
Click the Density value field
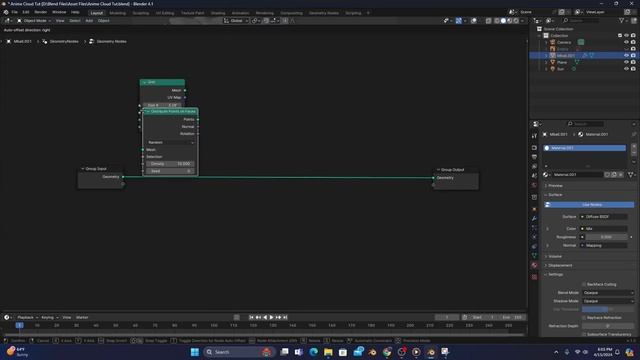(x=170, y=164)
